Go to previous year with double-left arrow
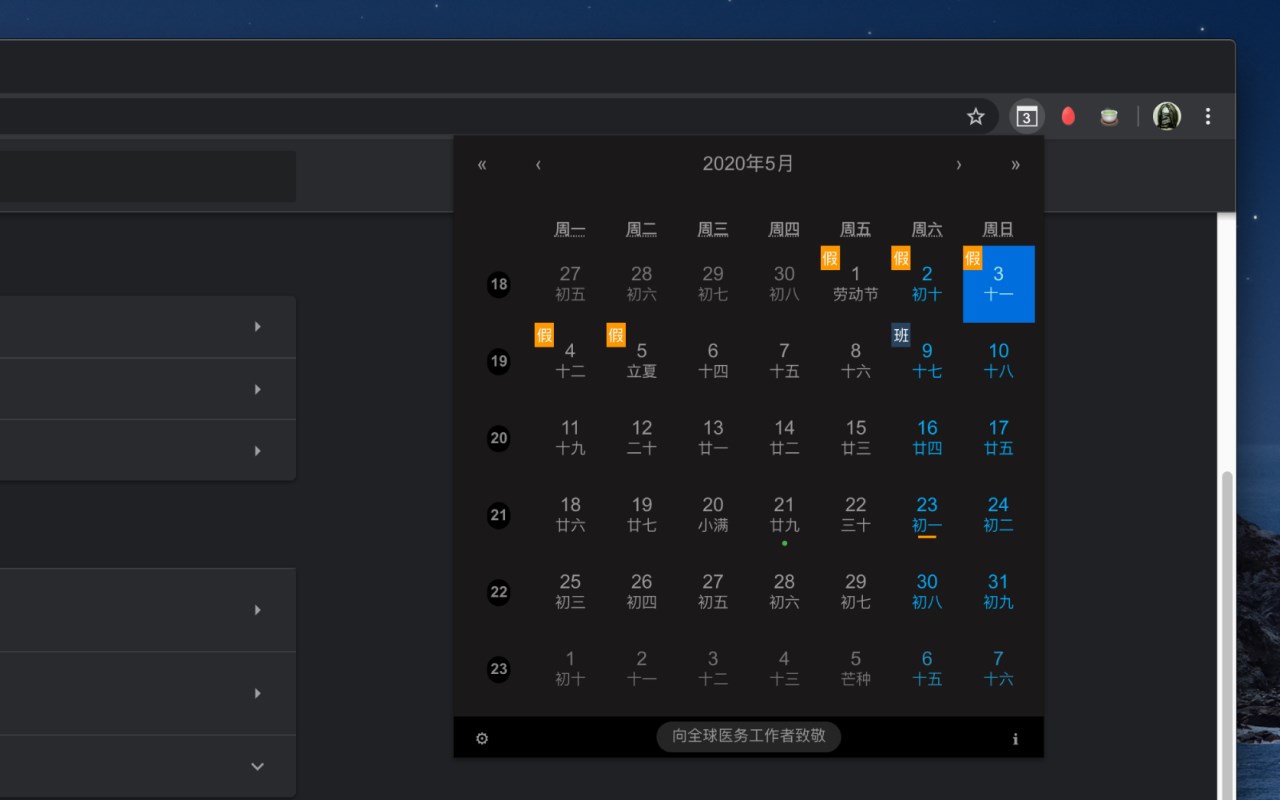The height and width of the screenshot is (800, 1280). 482,165
